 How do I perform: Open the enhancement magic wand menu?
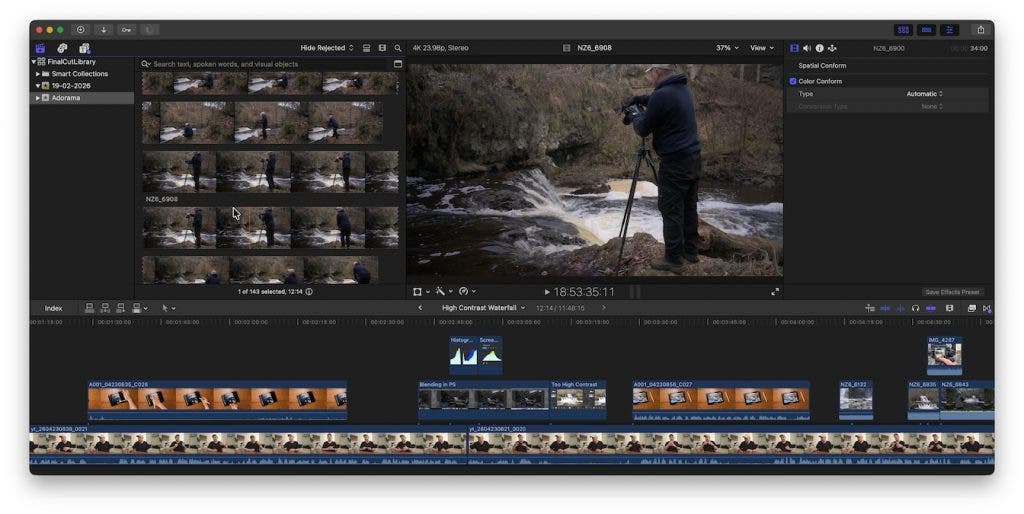click(x=443, y=291)
